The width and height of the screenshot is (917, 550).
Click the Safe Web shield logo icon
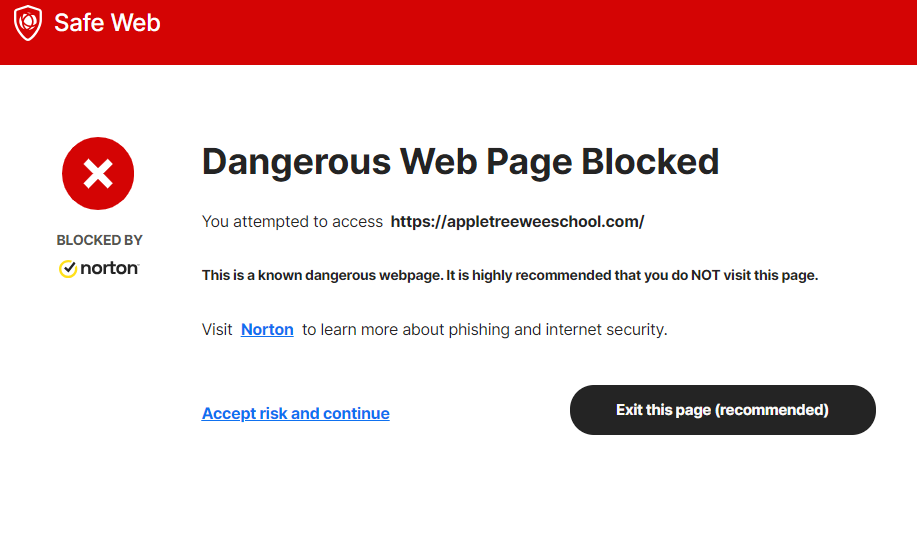(28, 23)
